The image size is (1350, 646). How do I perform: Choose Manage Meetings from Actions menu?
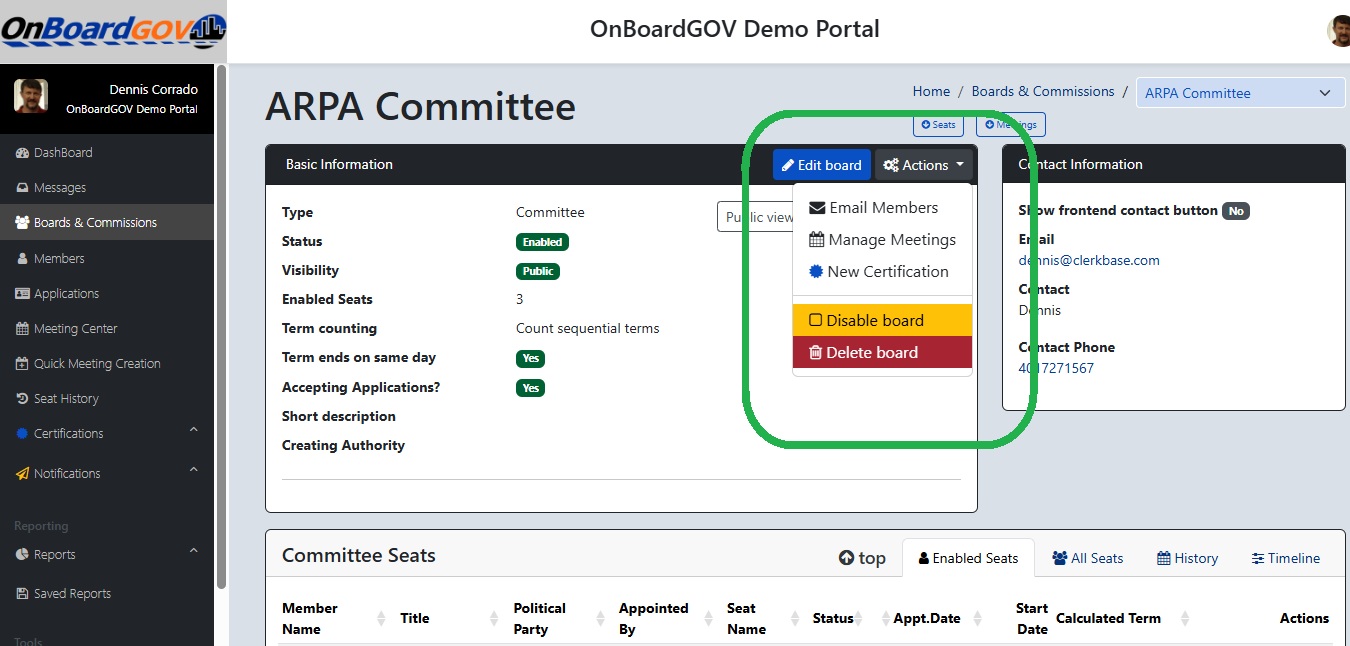[x=882, y=240]
